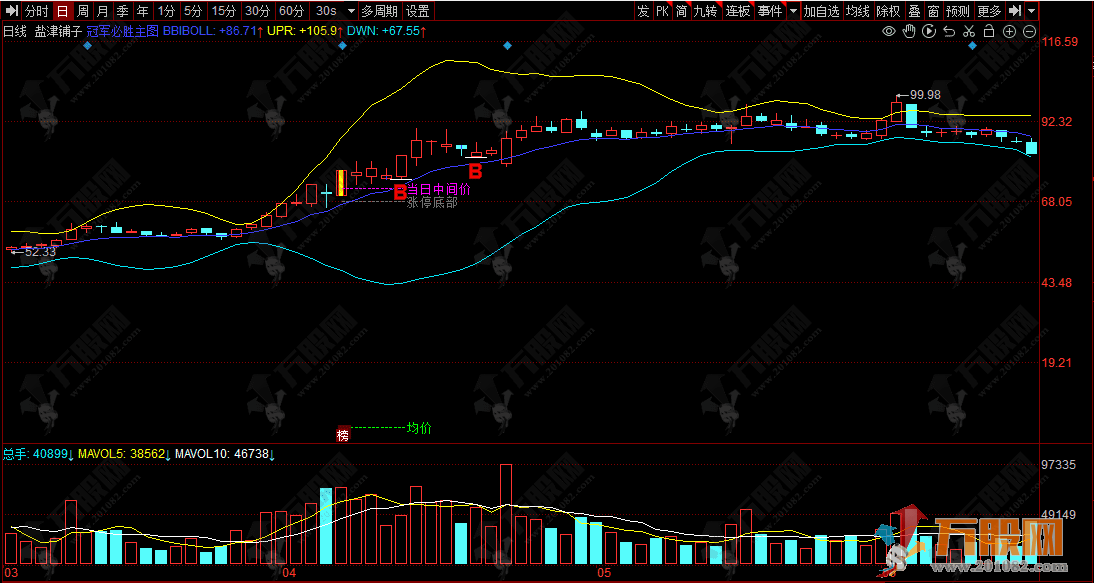Switch to the 分时 intraday tab
Viewport: 1094px width, 583px height.
[x=35, y=11]
